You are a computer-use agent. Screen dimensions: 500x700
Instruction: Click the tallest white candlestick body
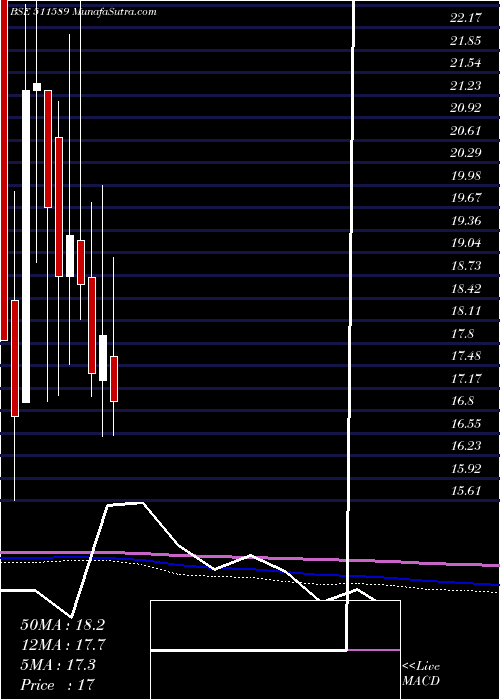[x=26, y=246]
